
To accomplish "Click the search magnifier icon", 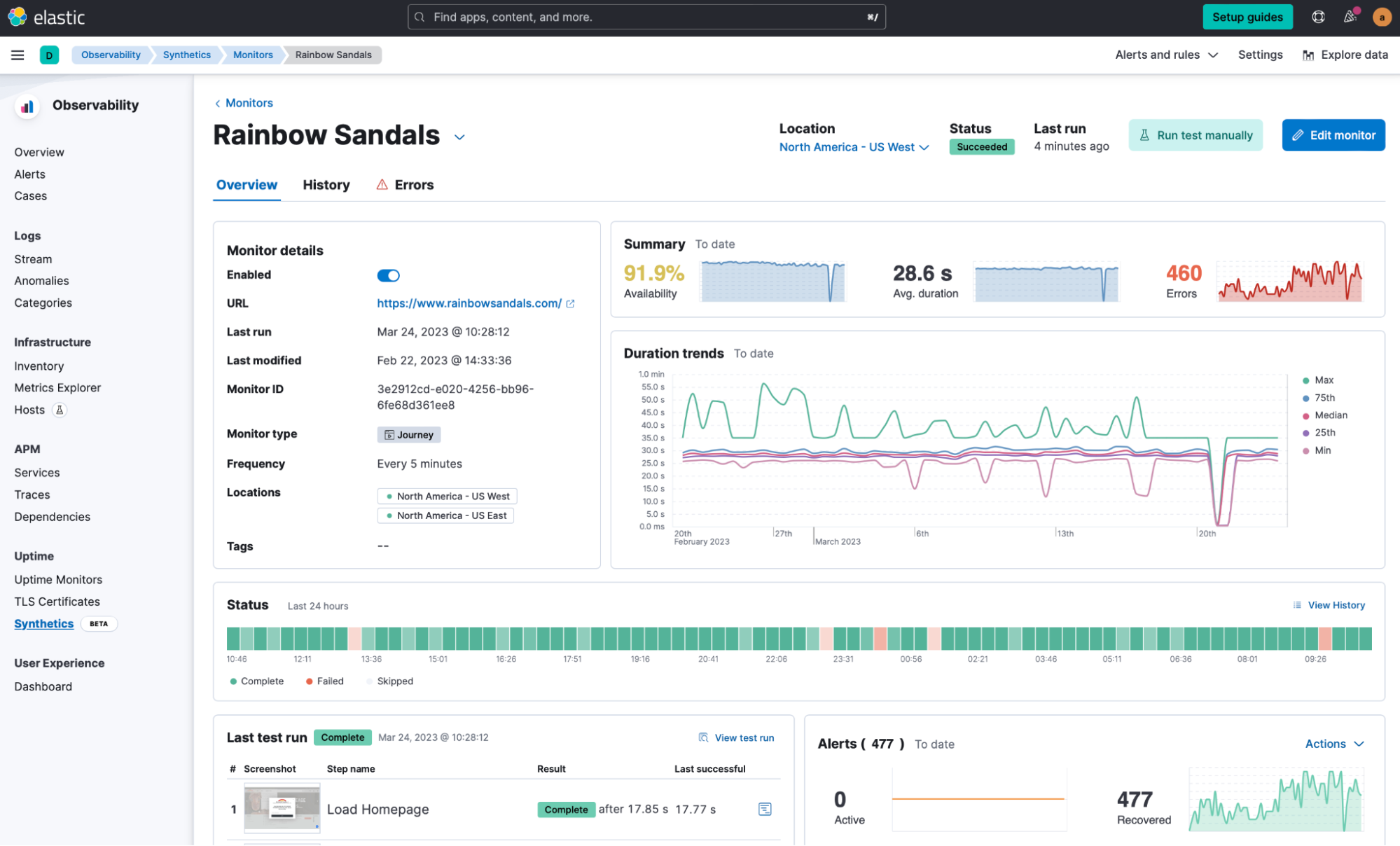I will pyautogui.click(x=420, y=17).
